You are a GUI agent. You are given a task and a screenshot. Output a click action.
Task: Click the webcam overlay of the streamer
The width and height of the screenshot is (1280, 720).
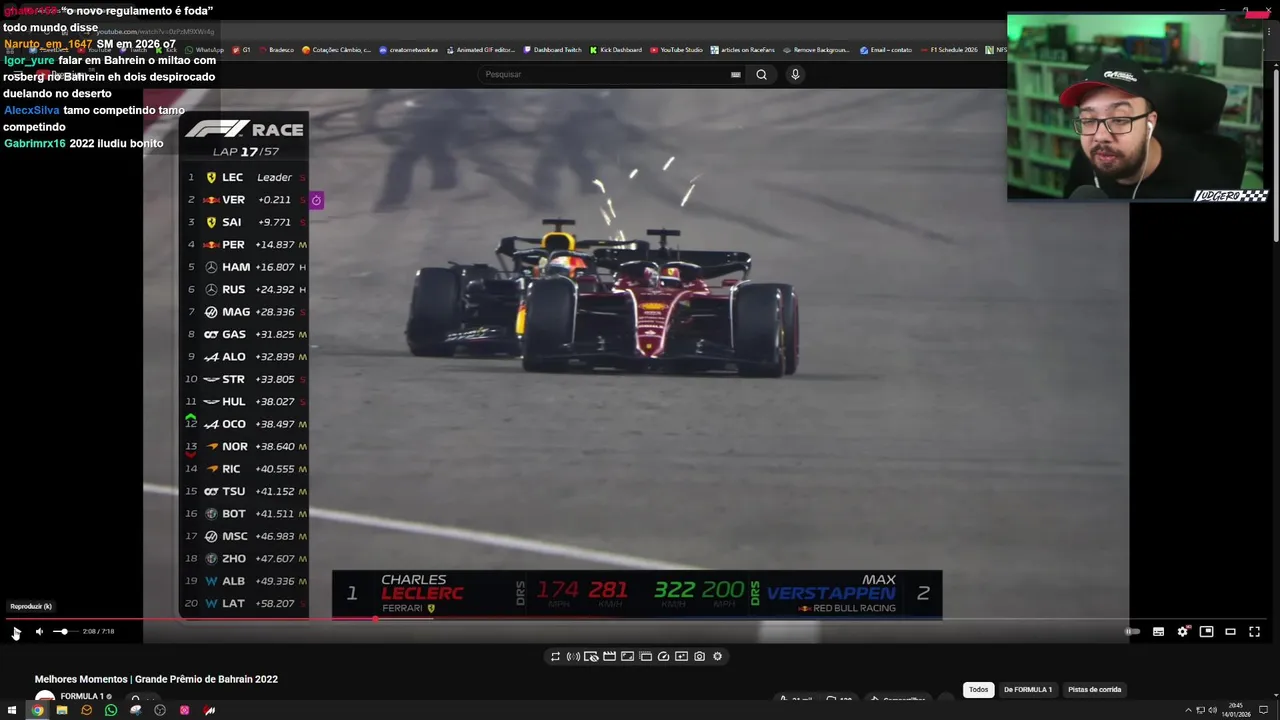click(1138, 107)
